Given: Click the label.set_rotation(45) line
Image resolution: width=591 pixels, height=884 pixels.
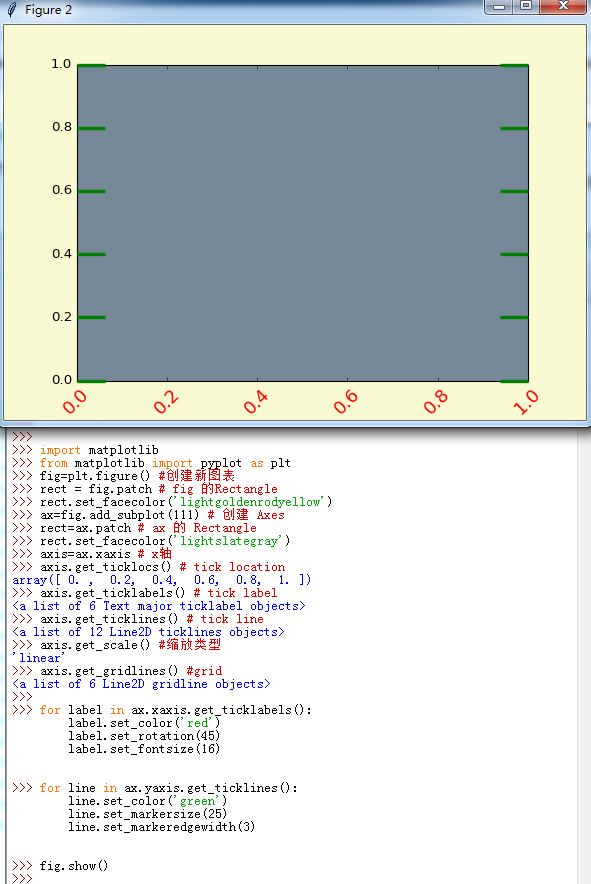Looking at the screenshot, I should [x=144, y=736].
